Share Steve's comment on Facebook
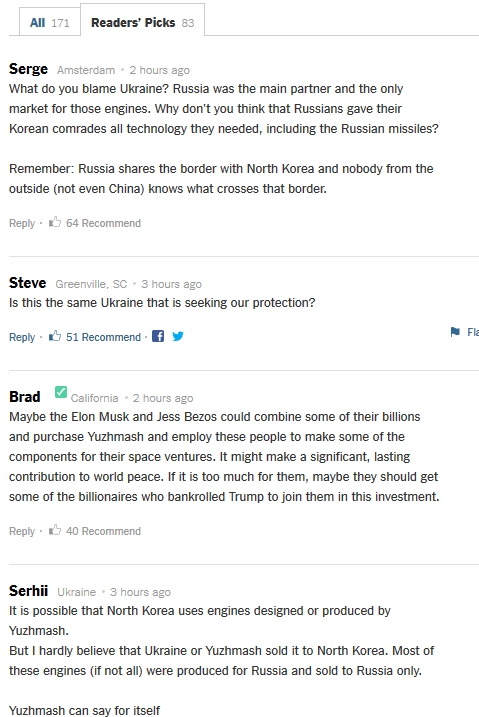This screenshot has width=479, height=717. (158, 336)
